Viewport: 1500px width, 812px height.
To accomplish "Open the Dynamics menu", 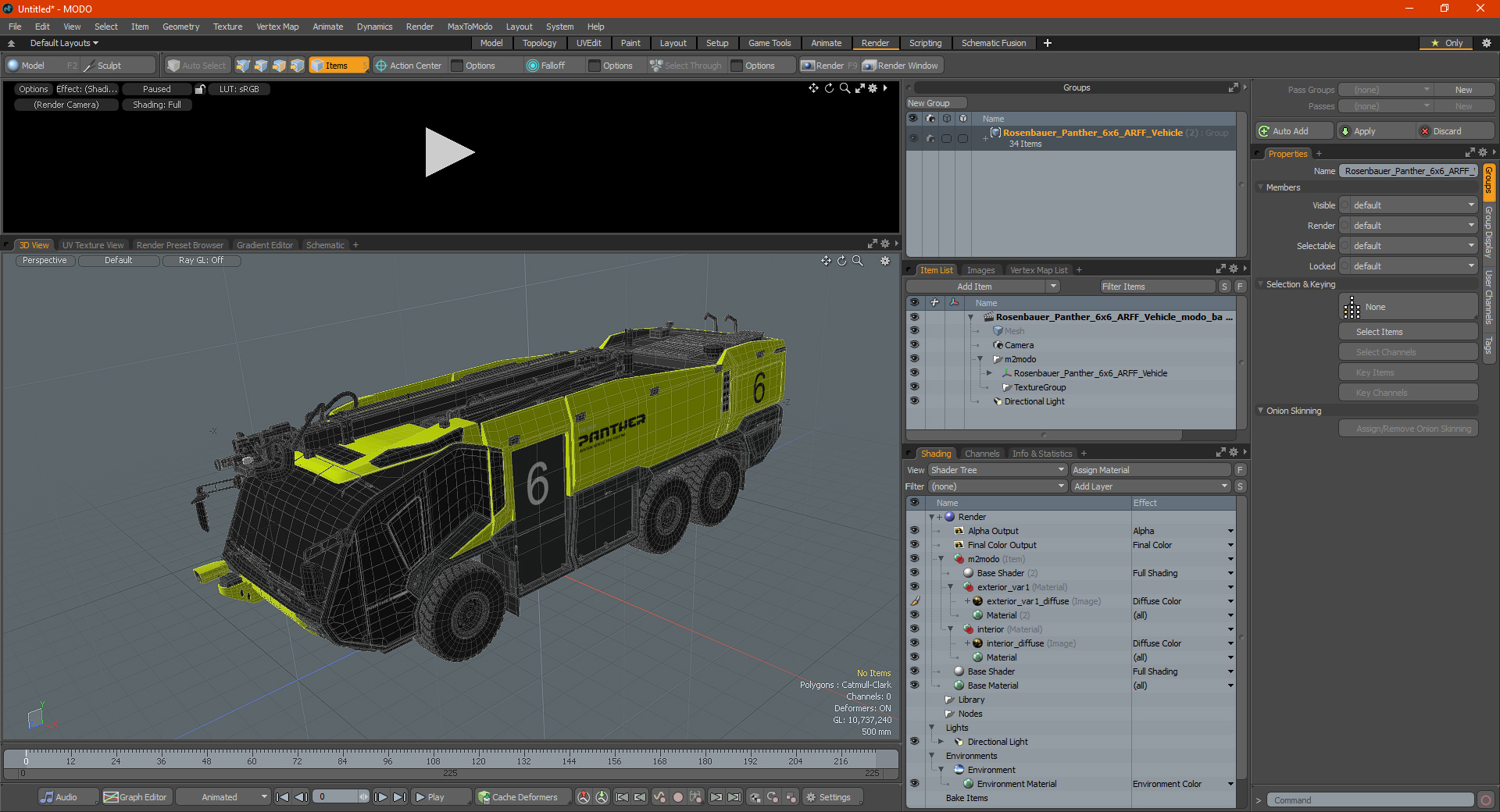I will click(374, 27).
